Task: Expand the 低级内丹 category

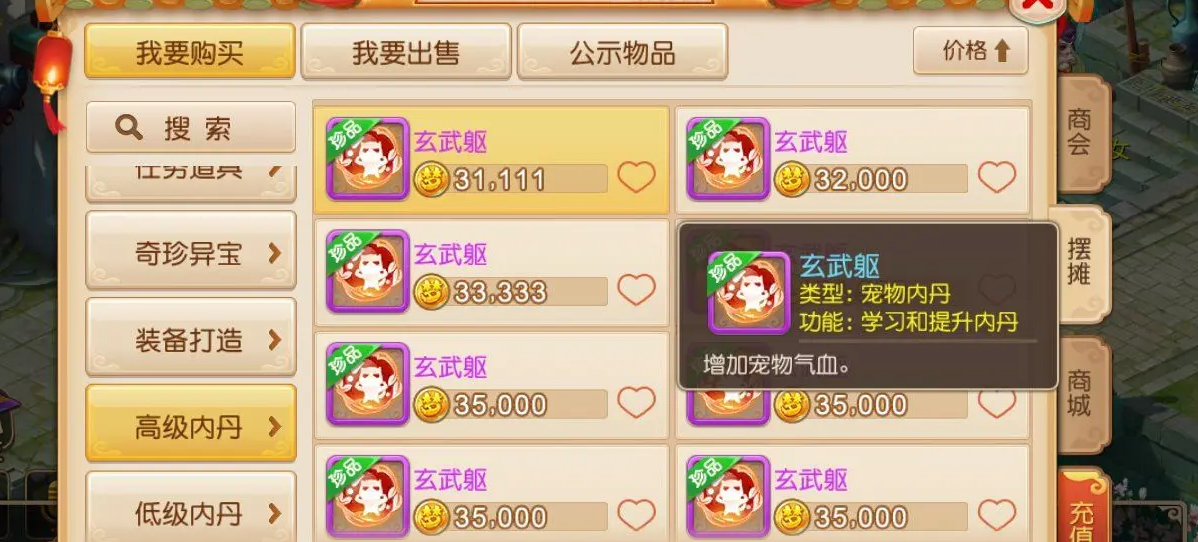Action: coord(190,511)
